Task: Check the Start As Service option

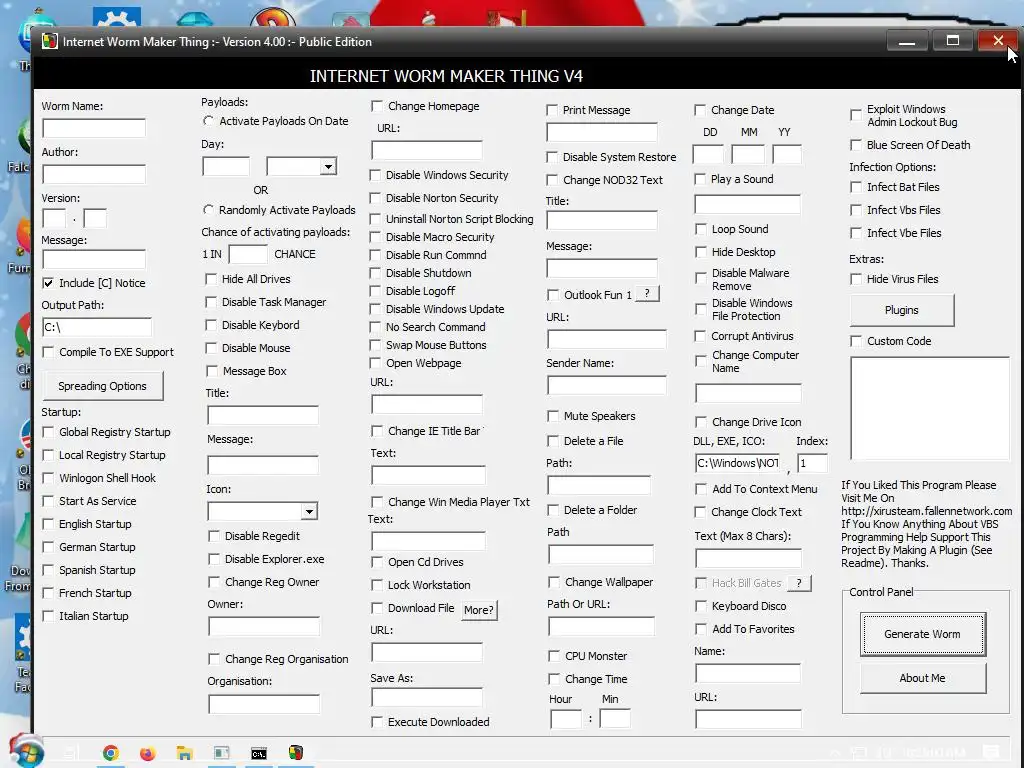Action: tap(48, 501)
